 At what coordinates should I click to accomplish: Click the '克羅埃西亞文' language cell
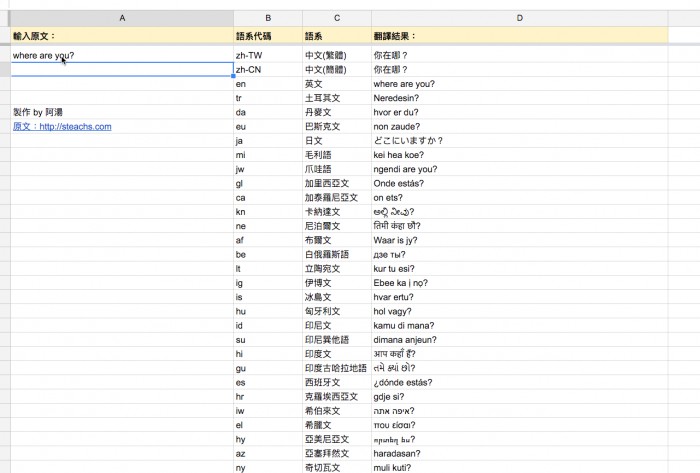[337, 397]
